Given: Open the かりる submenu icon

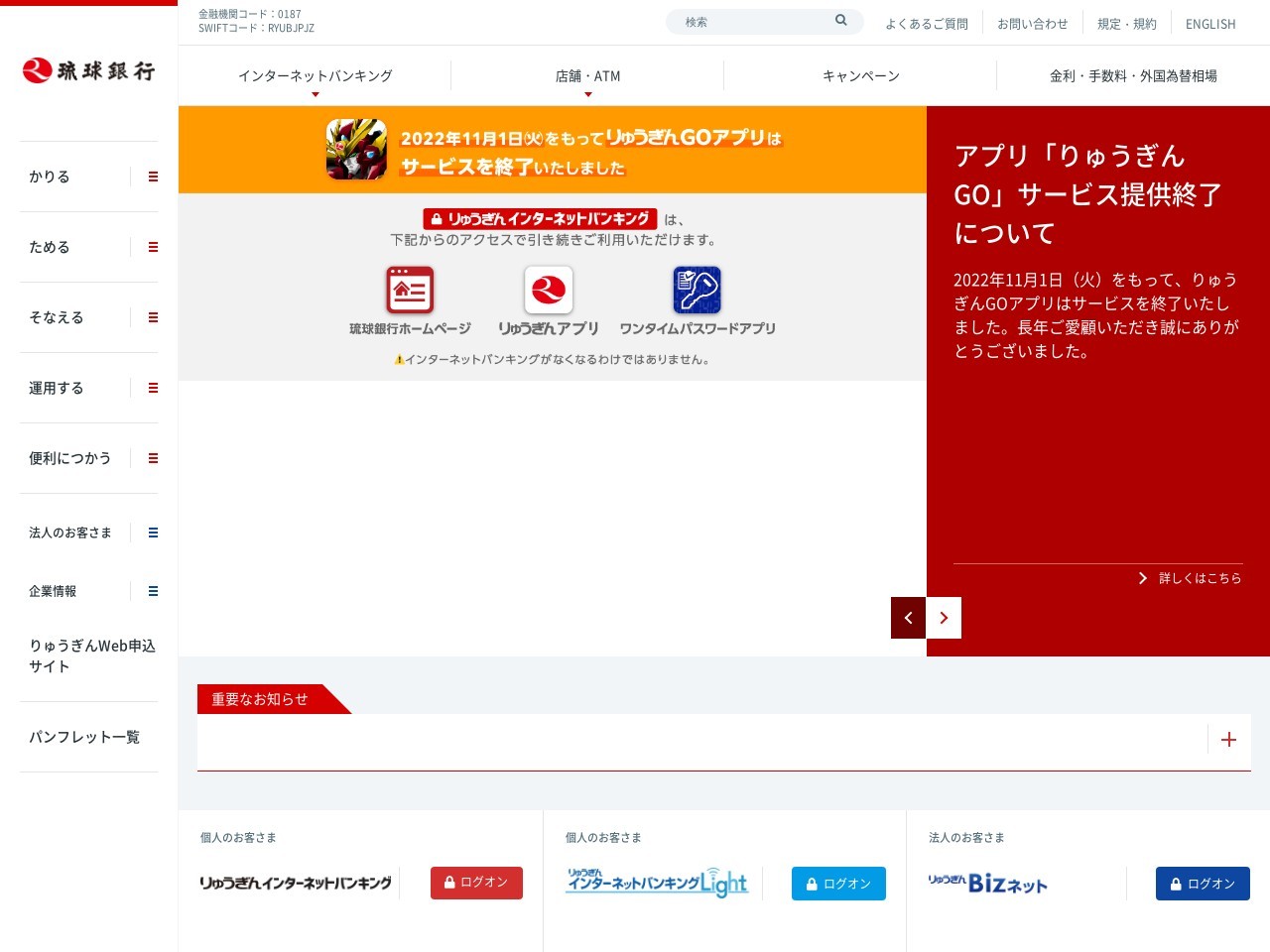Looking at the screenshot, I should pyautogui.click(x=153, y=177).
